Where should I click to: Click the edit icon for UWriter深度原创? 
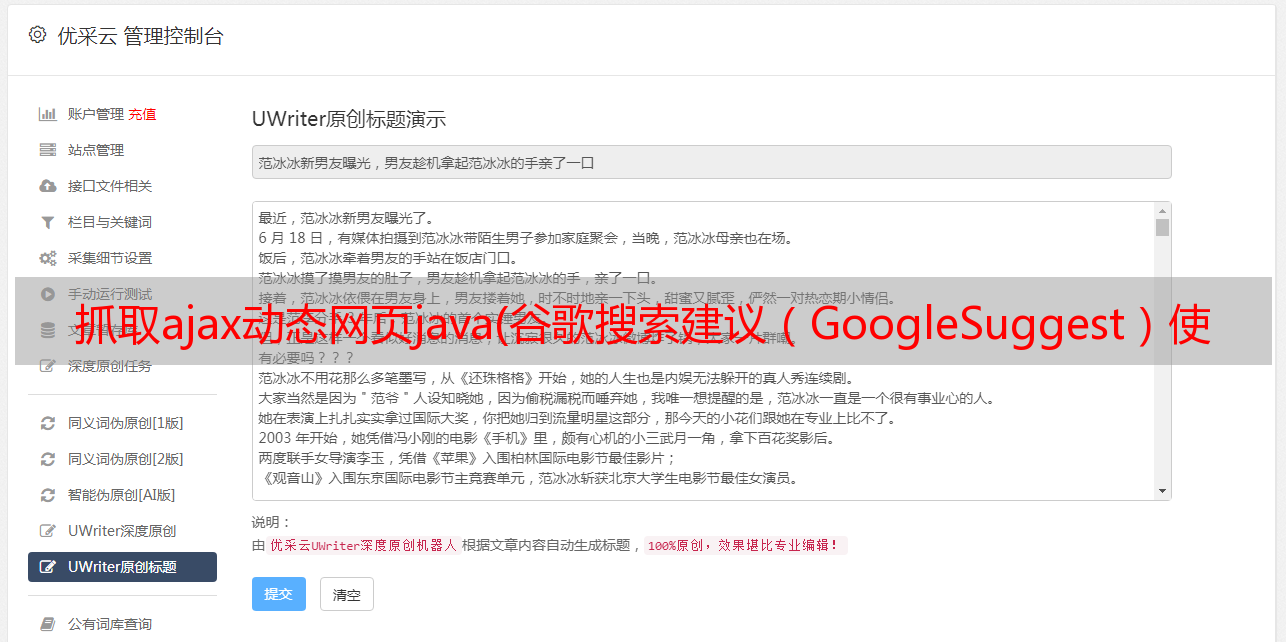click(x=47, y=531)
